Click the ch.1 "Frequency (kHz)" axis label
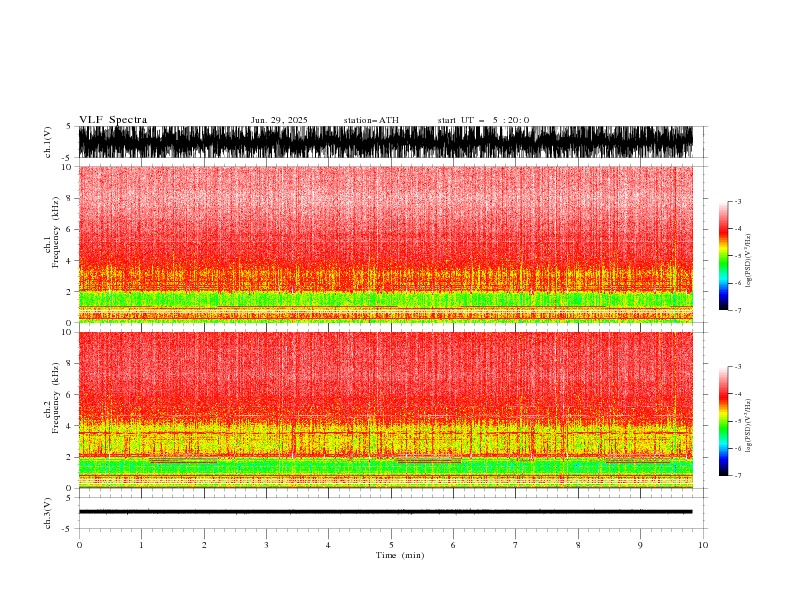Image resolution: width=792 pixels, height=612 pixels. (x=56, y=232)
